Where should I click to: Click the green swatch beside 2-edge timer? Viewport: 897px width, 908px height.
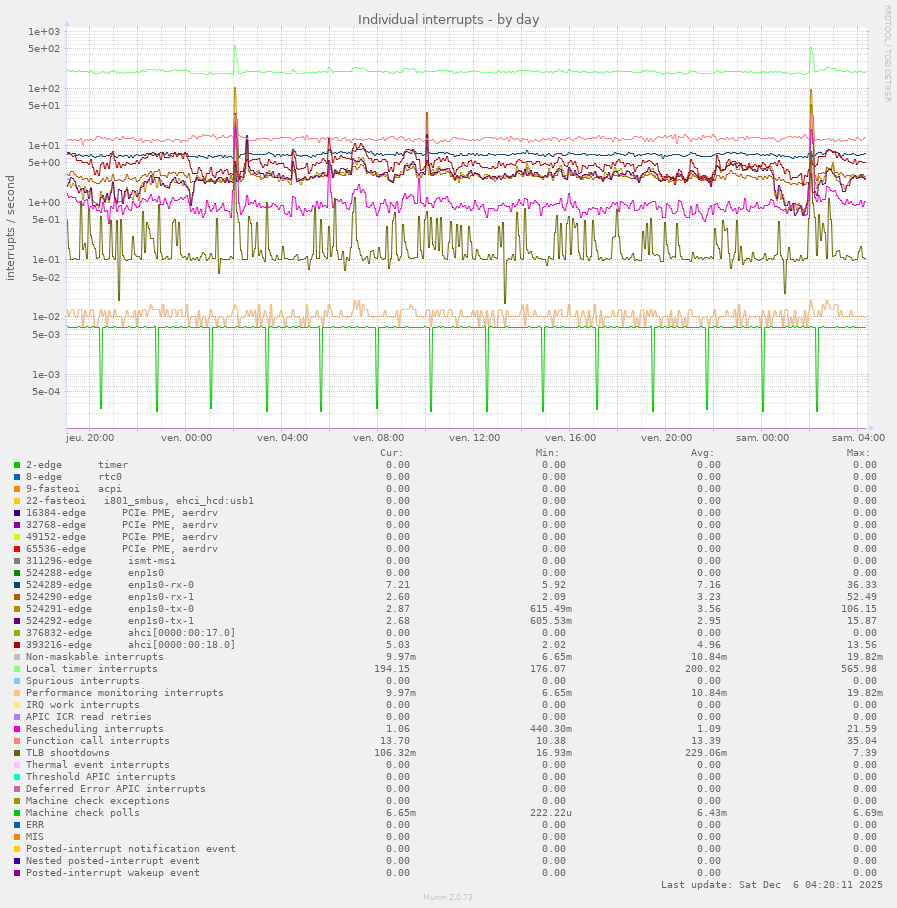click(17, 465)
